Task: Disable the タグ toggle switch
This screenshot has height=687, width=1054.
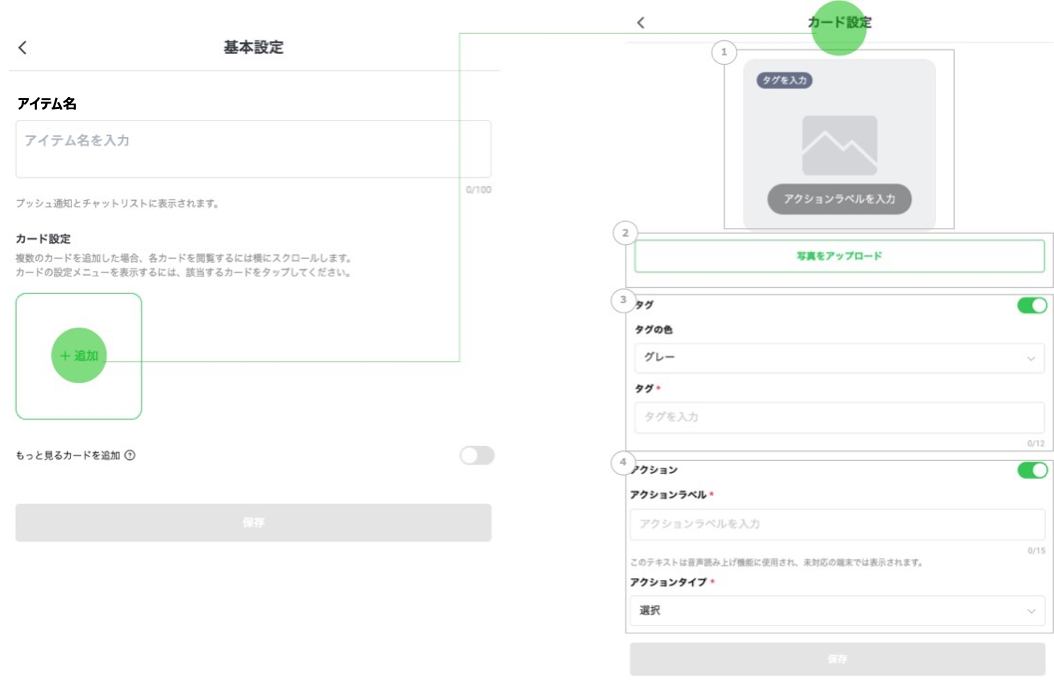Action: pos(1032,305)
